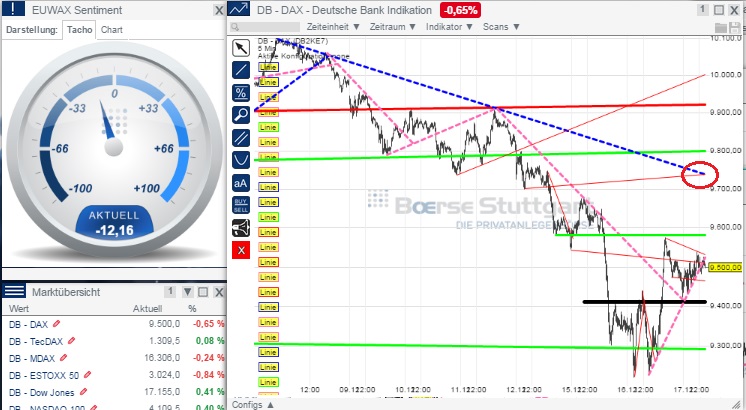Click the -0,65% change badge in chart title
This screenshot has width=746, height=410.
click(461, 10)
